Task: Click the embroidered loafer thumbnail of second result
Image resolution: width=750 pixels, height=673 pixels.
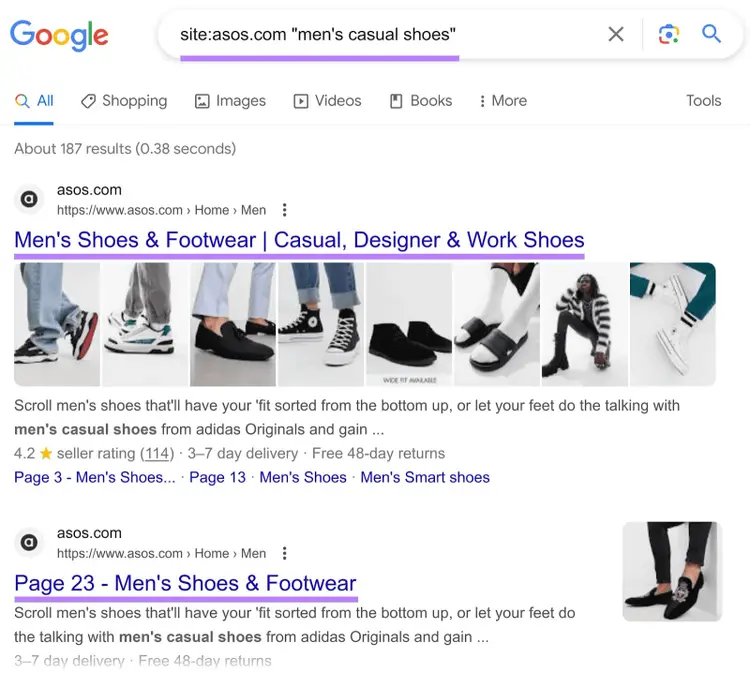Action: [x=672, y=572]
